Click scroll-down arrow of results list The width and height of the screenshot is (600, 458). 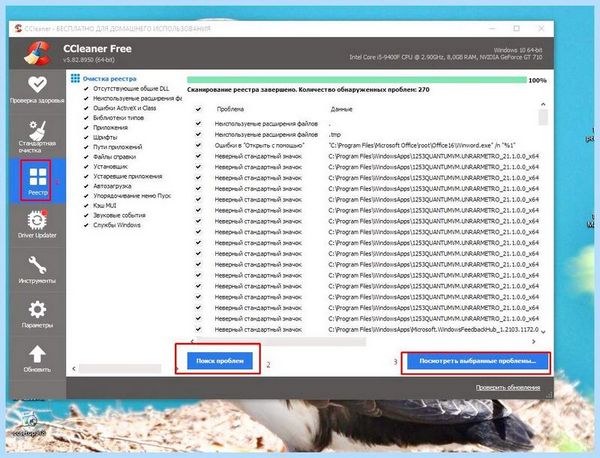(543, 331)
